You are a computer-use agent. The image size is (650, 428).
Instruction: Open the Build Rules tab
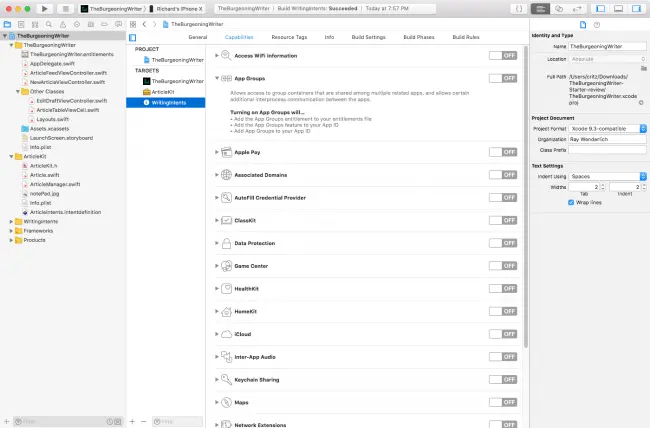(x=466, y=37)
